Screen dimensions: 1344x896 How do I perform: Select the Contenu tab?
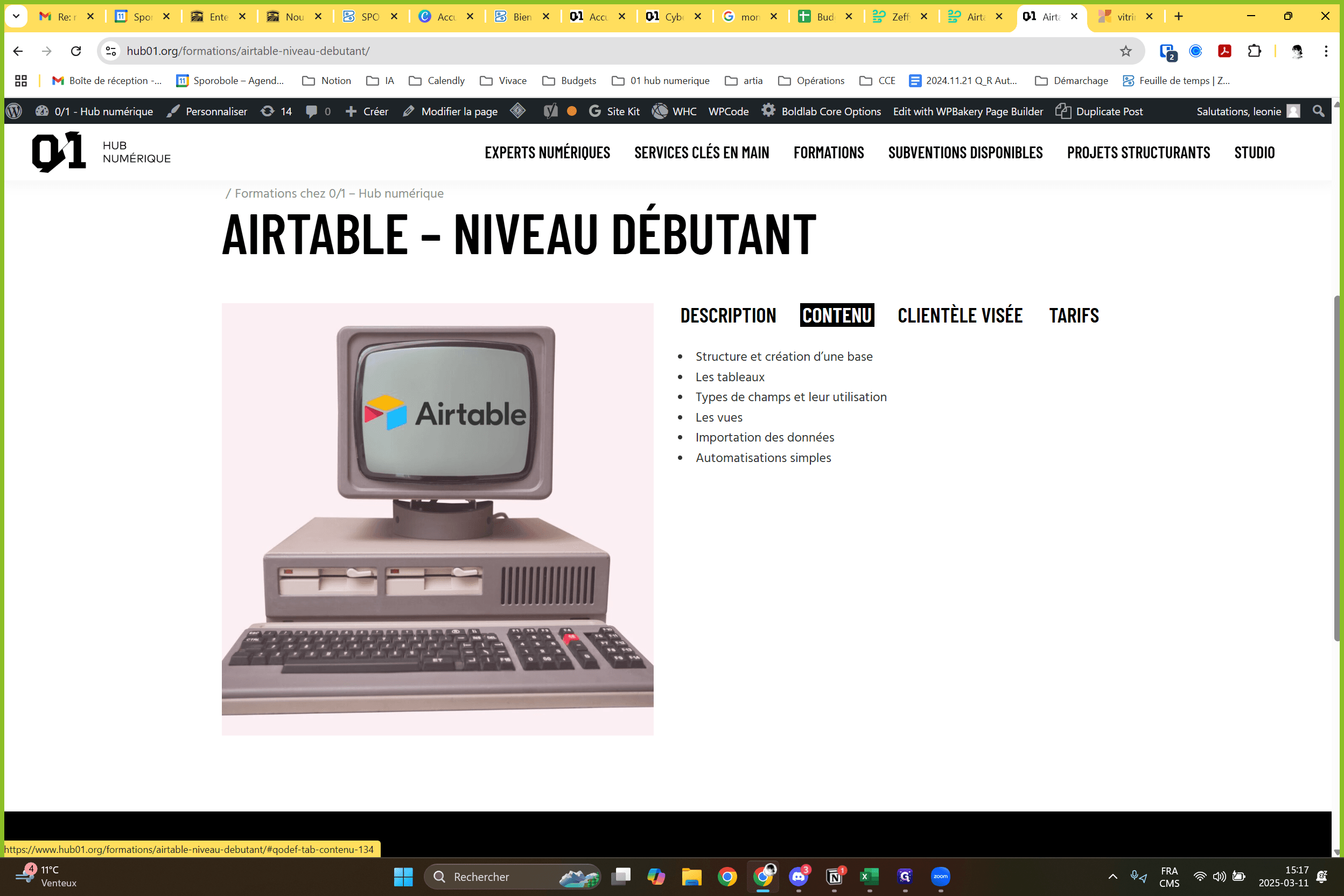click(837, 315)
